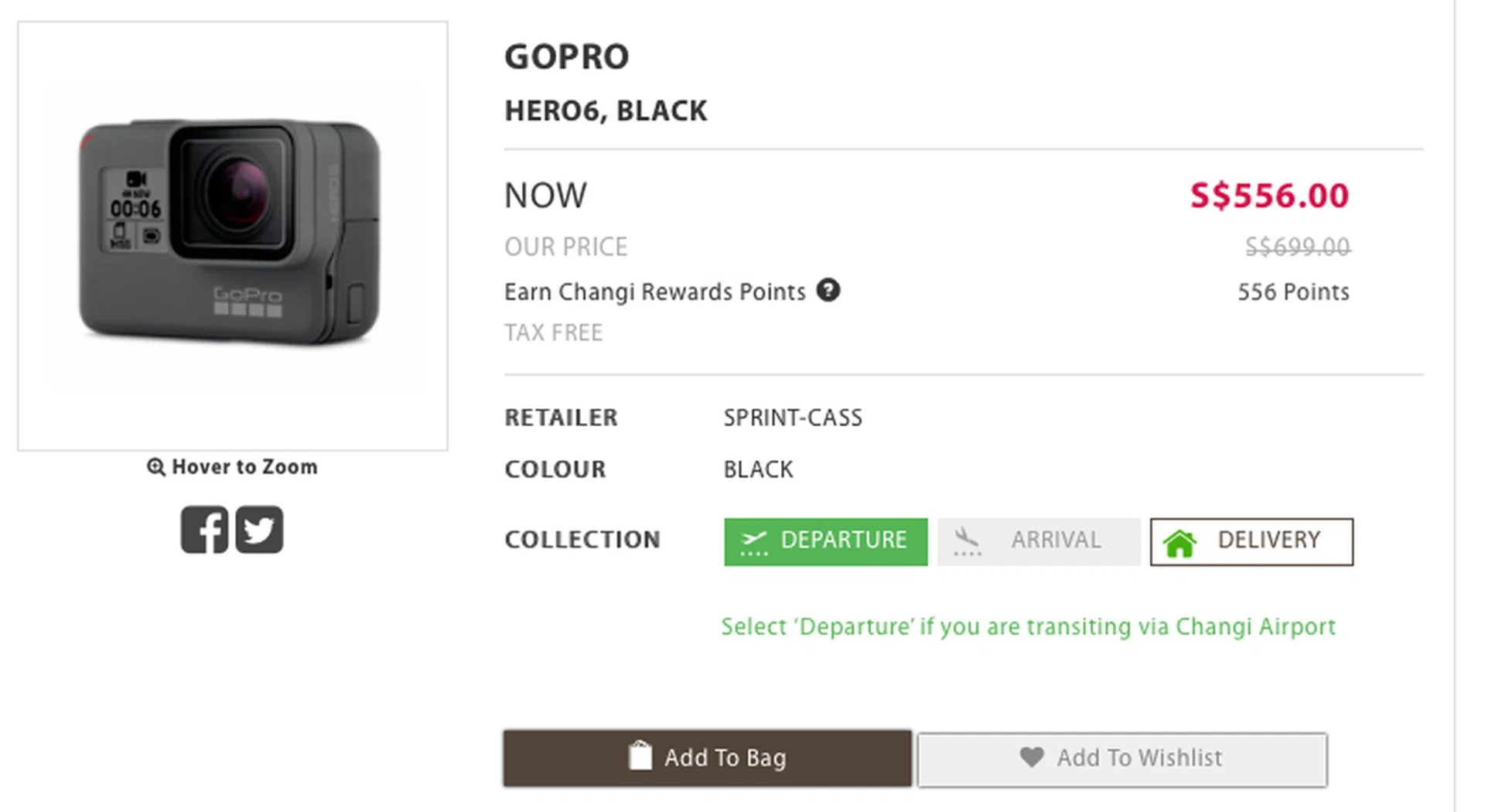The image size is (1485, 812).
Task: Click the shopping bag icon
Action: (640, 756)
